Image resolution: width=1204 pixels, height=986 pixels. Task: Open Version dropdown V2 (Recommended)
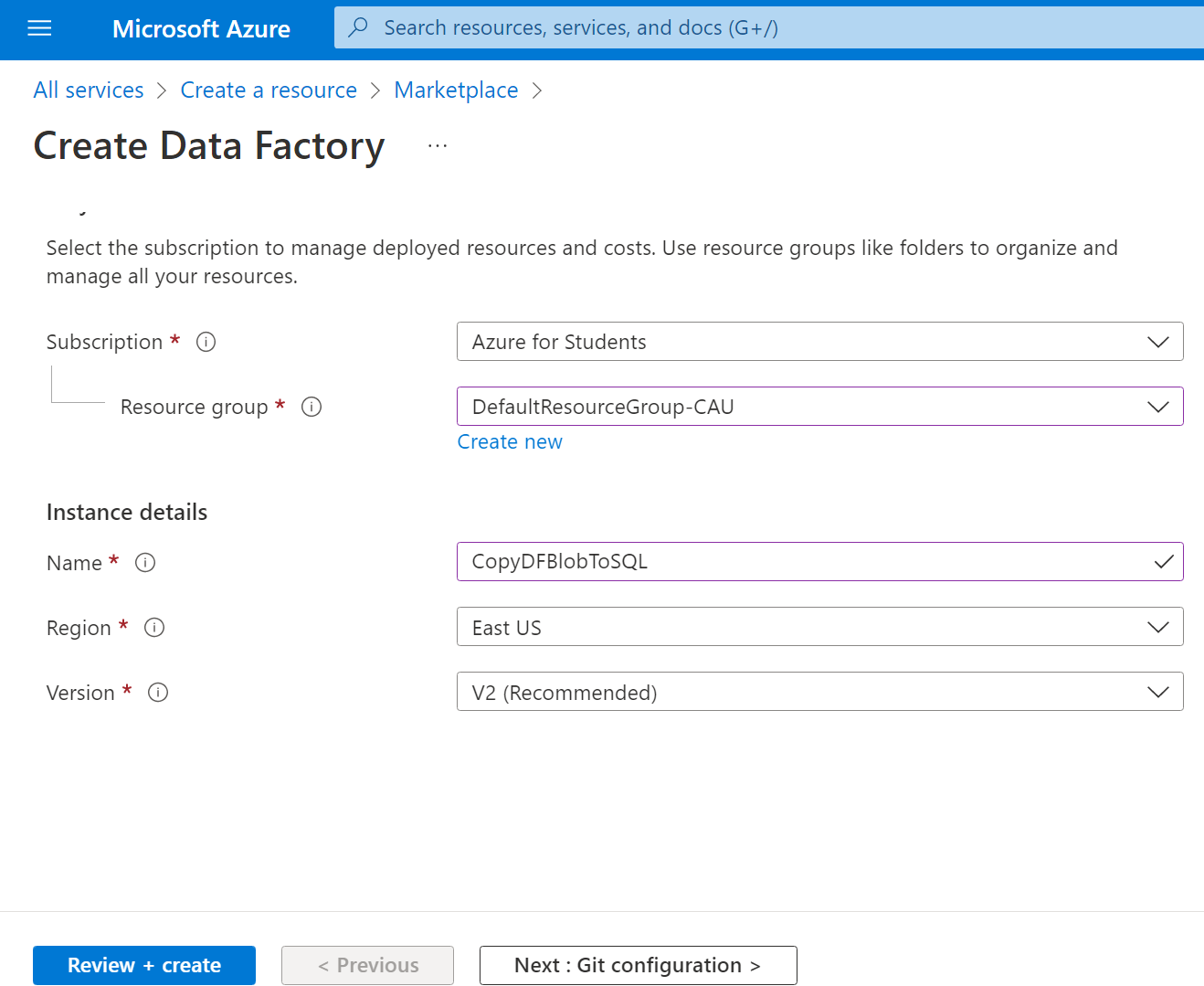[x=820, y=692]
